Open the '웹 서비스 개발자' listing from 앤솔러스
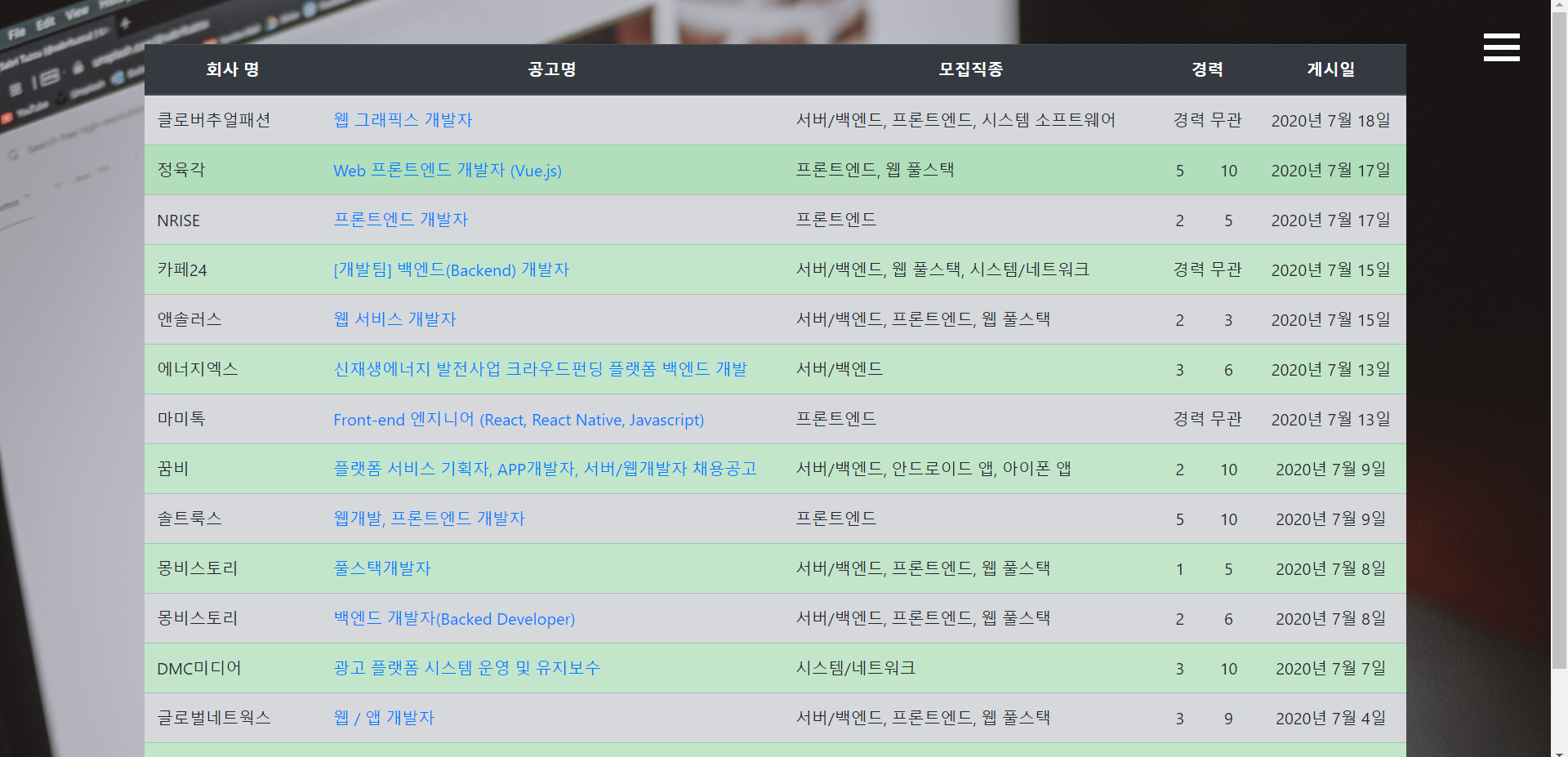 (394, 319)
